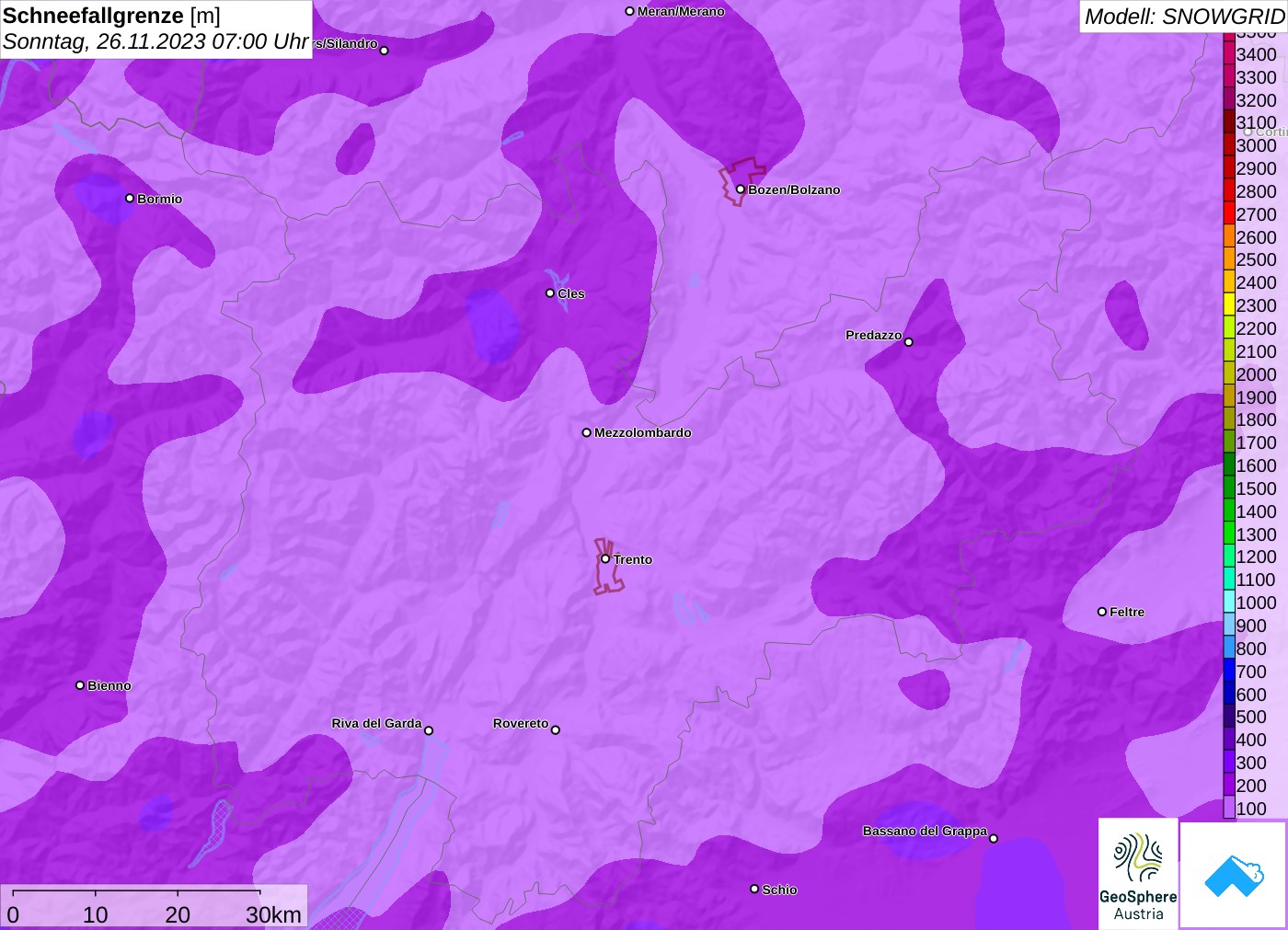The height and width of the screenshot is (930, 1288).
Task: Click the 10 mark on scale bar
Action: tap(96, 914)
